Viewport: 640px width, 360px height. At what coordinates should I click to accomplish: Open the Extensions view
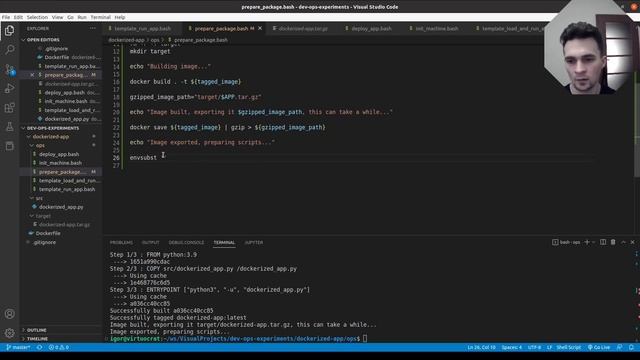point(9,107)
